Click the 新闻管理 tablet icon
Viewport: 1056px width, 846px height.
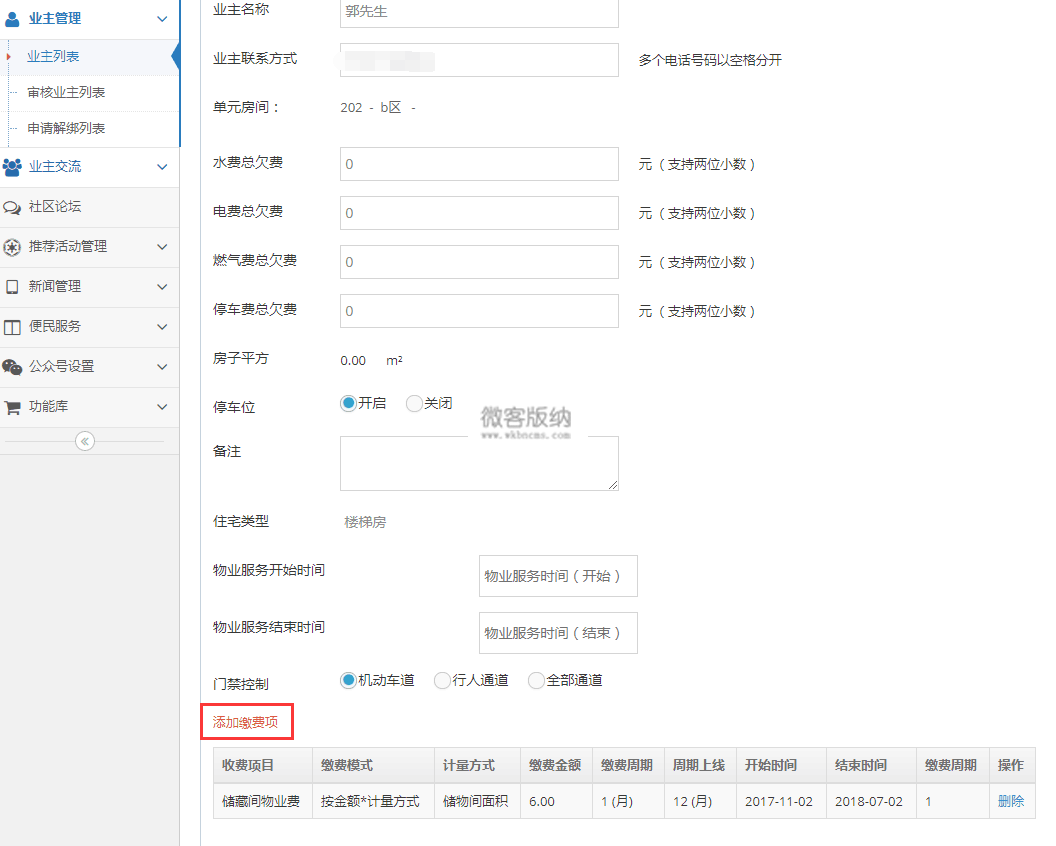point(12,287)
